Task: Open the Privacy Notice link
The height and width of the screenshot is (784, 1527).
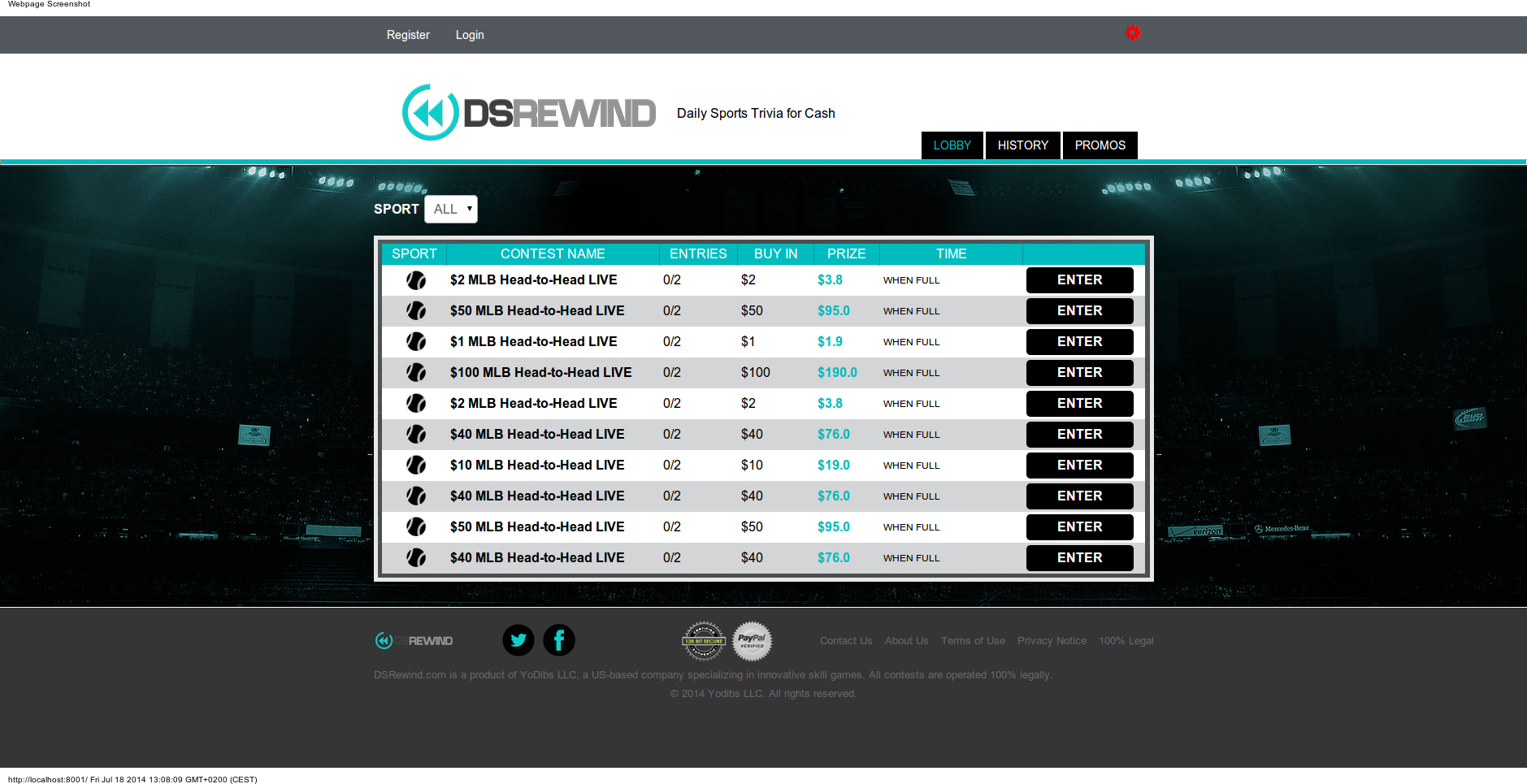Action: point(1052,641)
